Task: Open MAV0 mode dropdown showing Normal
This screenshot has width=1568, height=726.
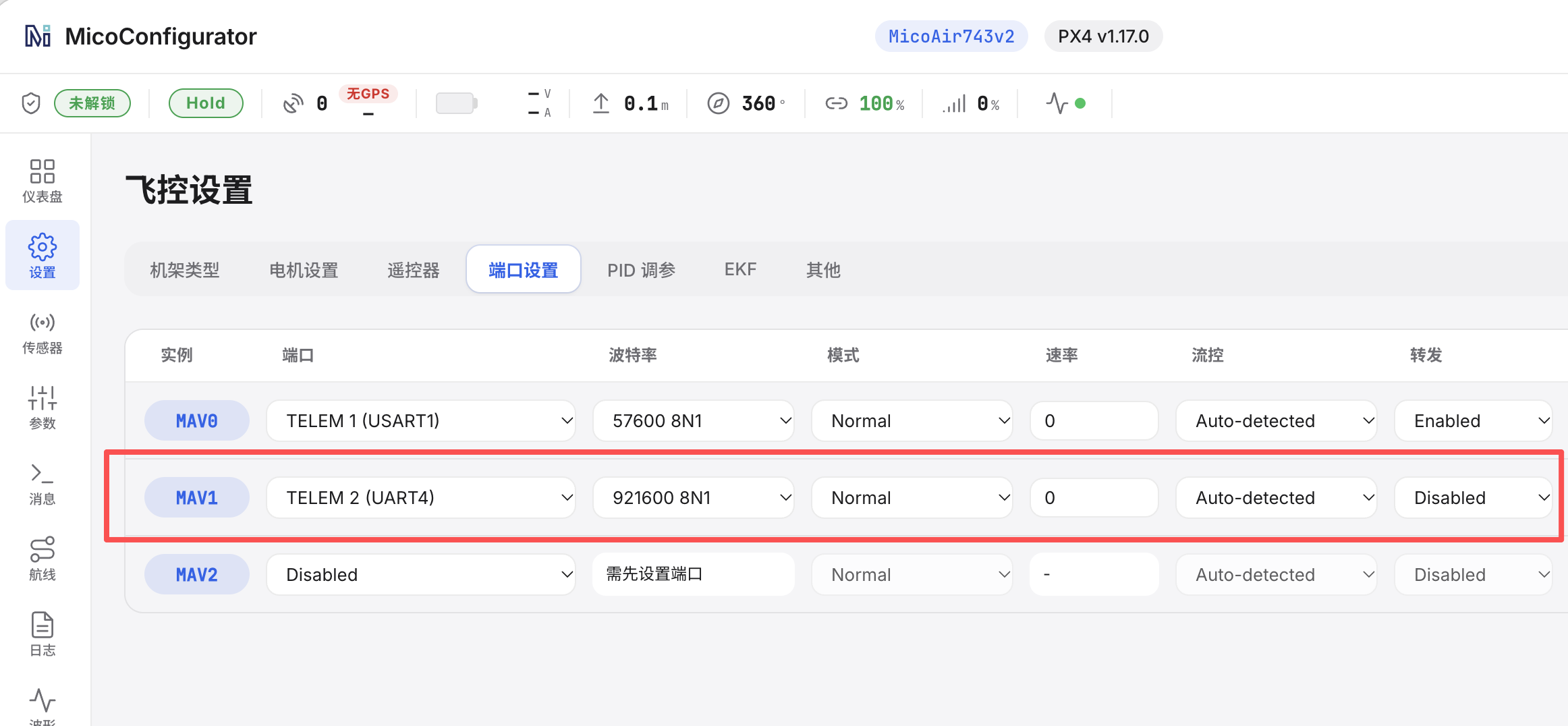Action: pyautogui.click(x=912, y=421)
